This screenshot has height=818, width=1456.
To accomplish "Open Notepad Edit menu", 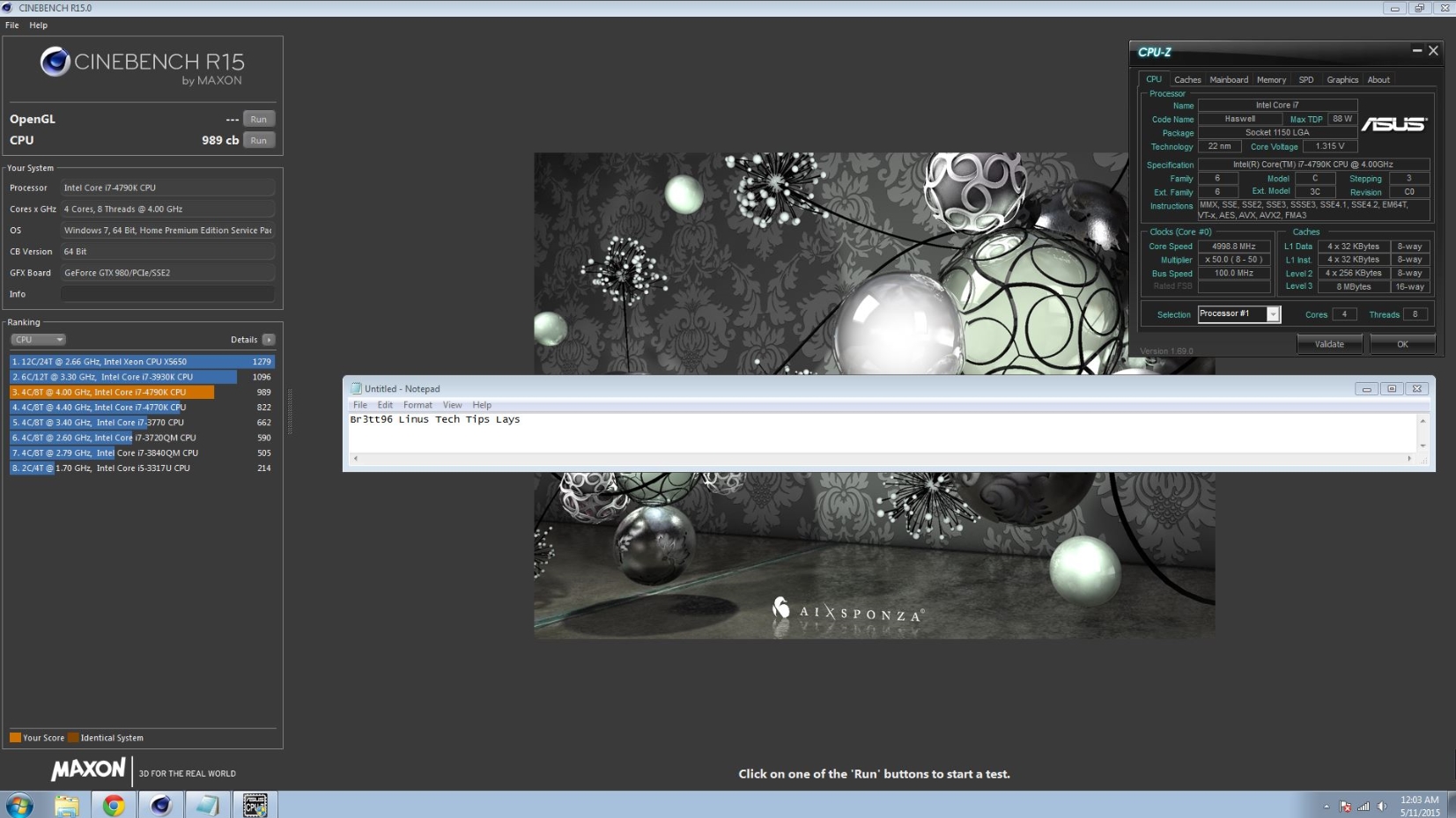I will click(x=385, y=405).
